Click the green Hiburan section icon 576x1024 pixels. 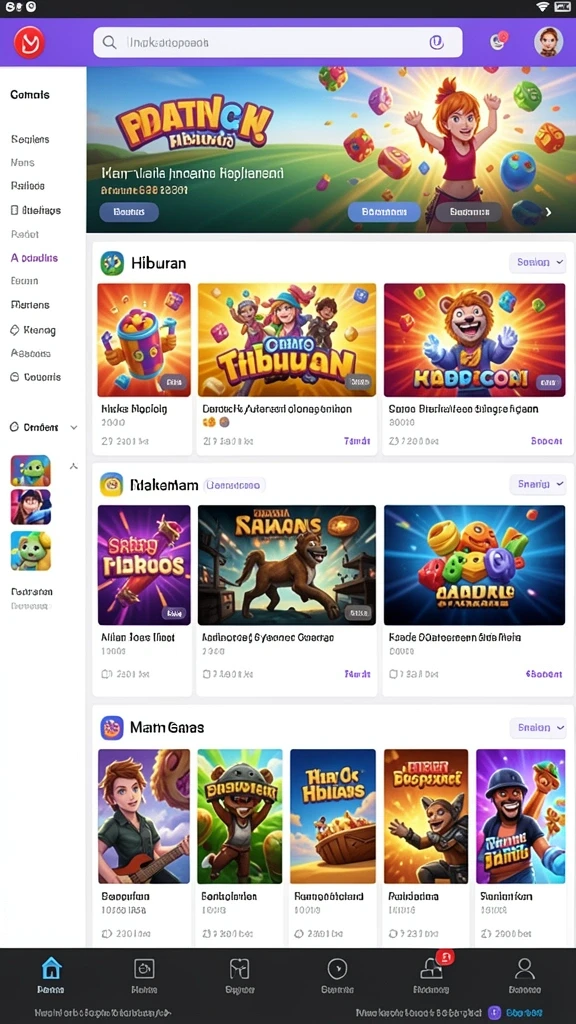pos(112,263)
